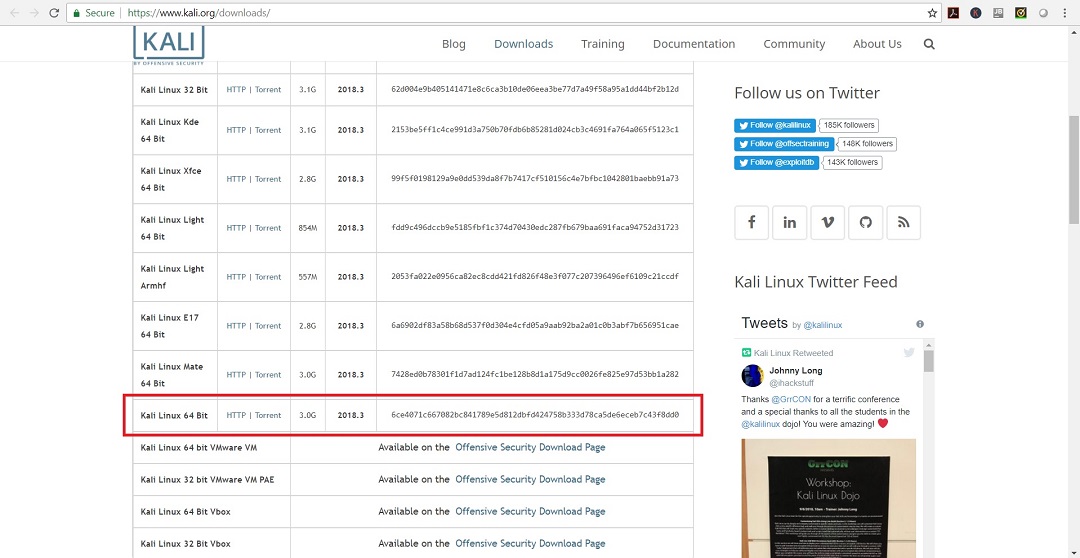Image resolution: width=1080 pixels, height=558 pixels.
Task: Open the Blog menu item
Action: pos(454,44)
